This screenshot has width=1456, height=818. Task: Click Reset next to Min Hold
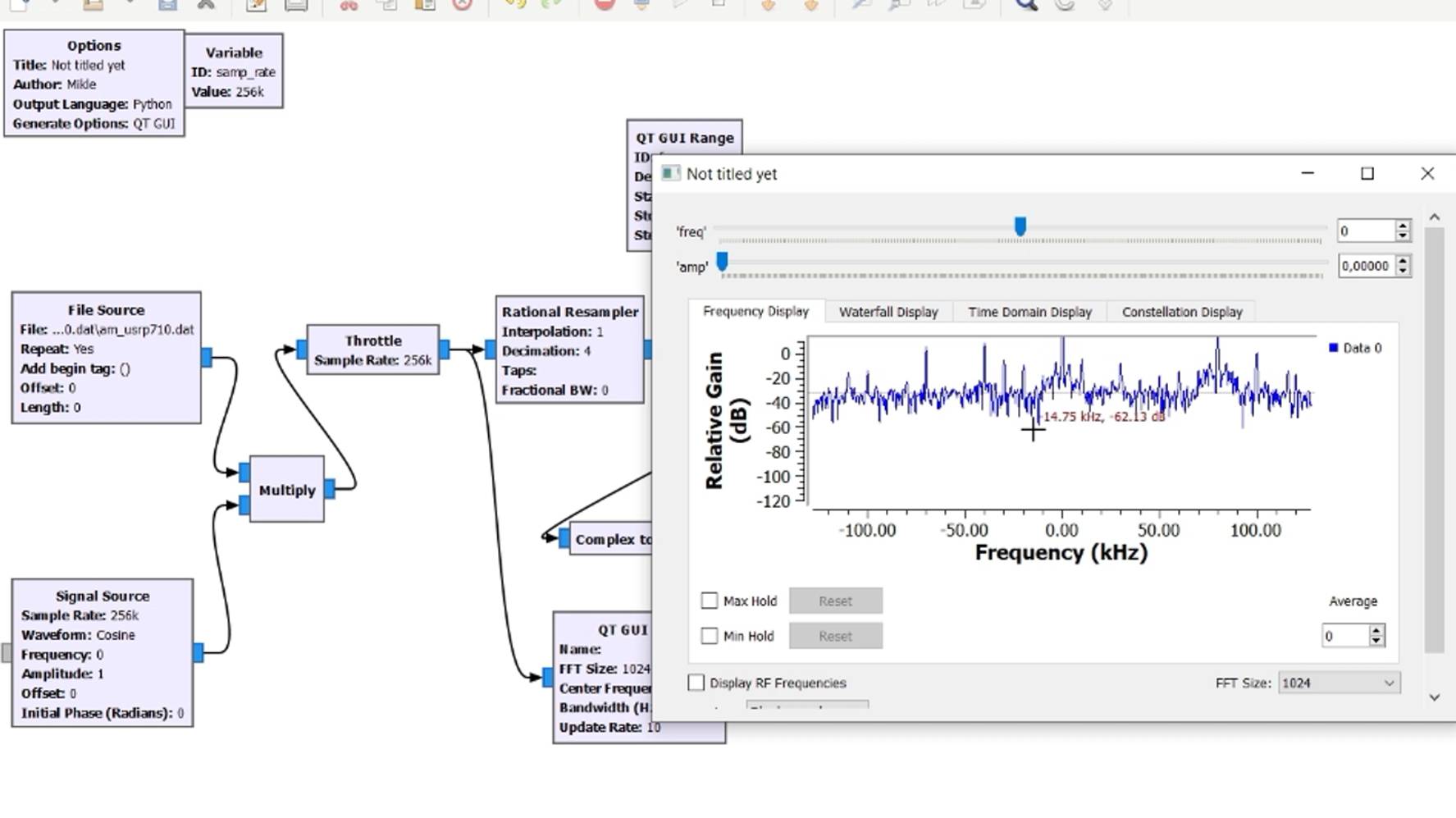click(836, 636)
